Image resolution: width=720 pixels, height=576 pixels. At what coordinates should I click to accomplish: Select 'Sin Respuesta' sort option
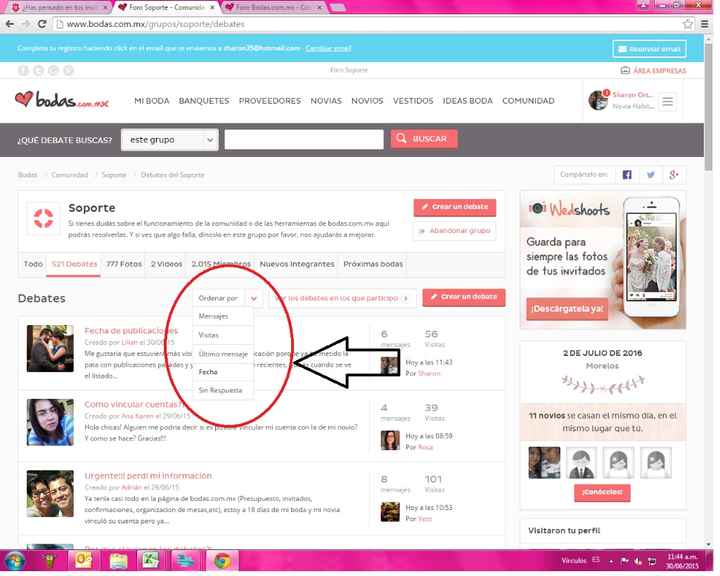[223, 390]
